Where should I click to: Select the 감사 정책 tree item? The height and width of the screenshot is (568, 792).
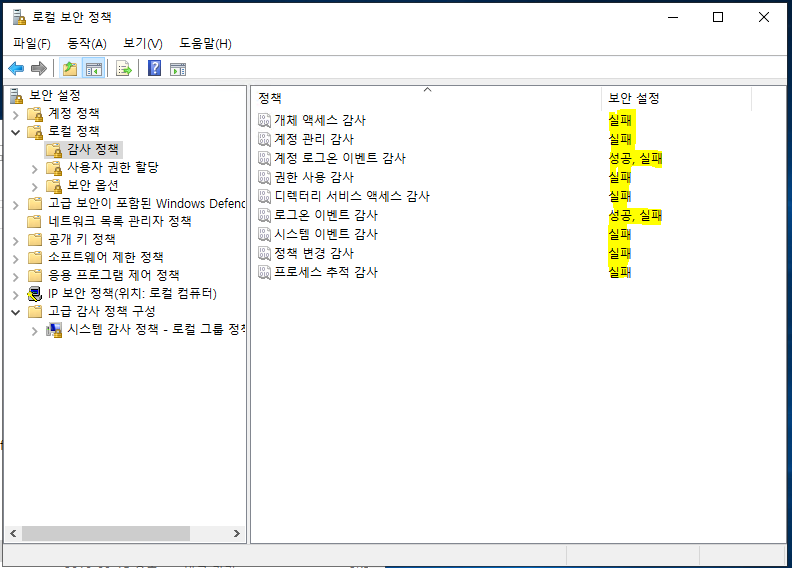coord(92,149)
